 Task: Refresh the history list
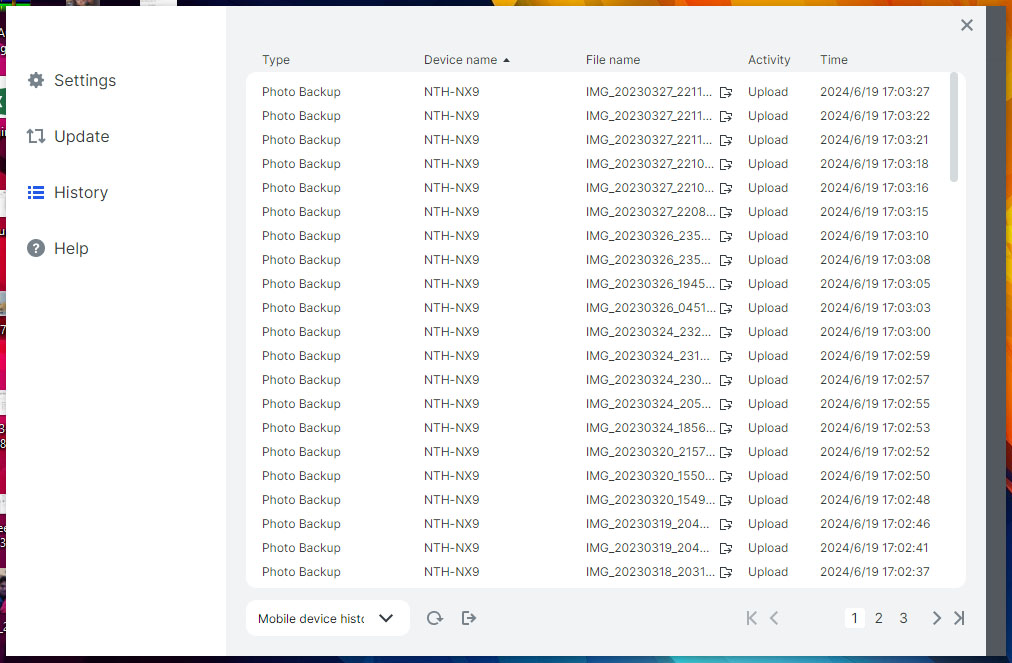pos(434,618)
